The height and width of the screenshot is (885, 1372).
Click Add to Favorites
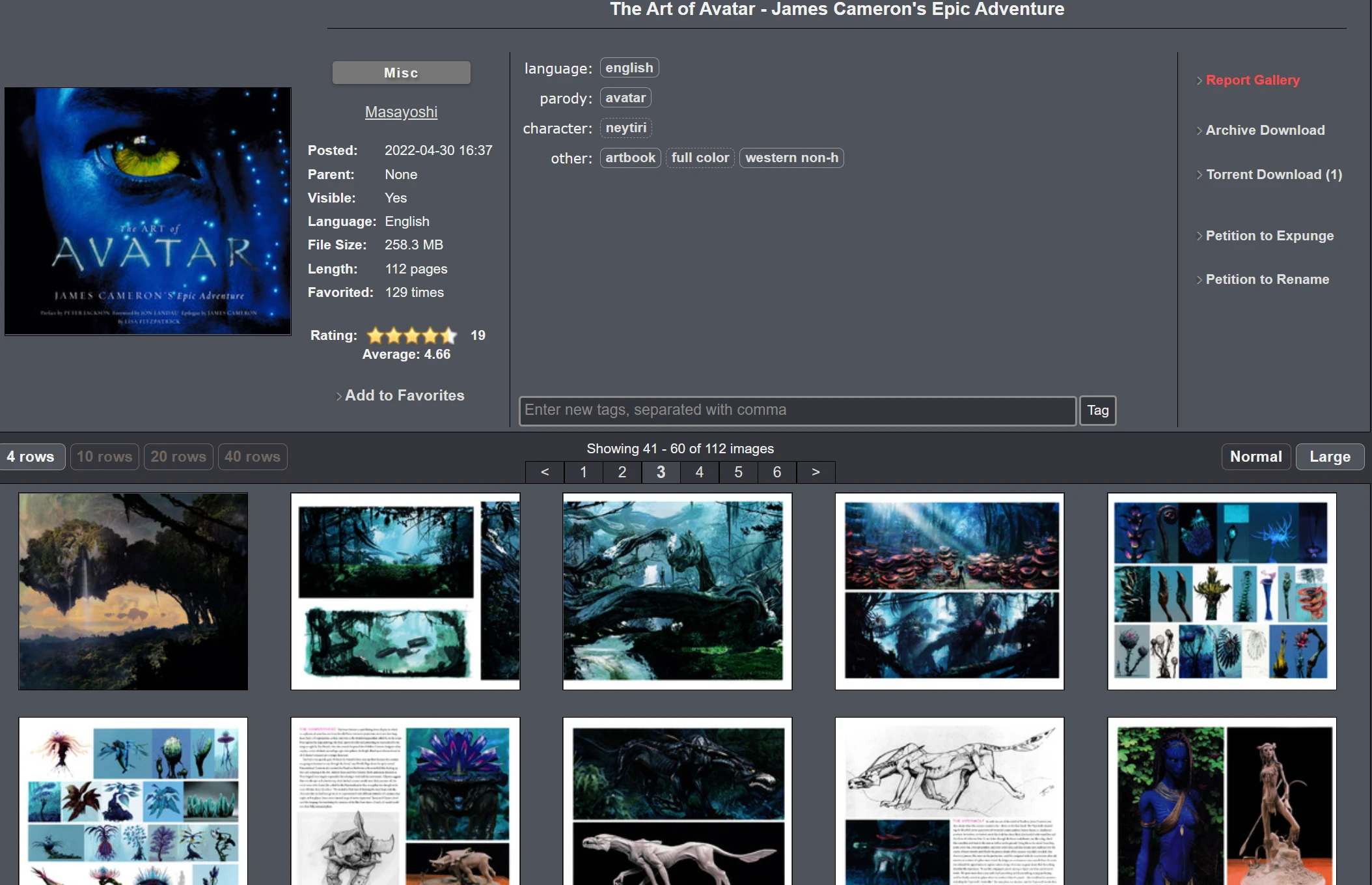click(404, 395)
